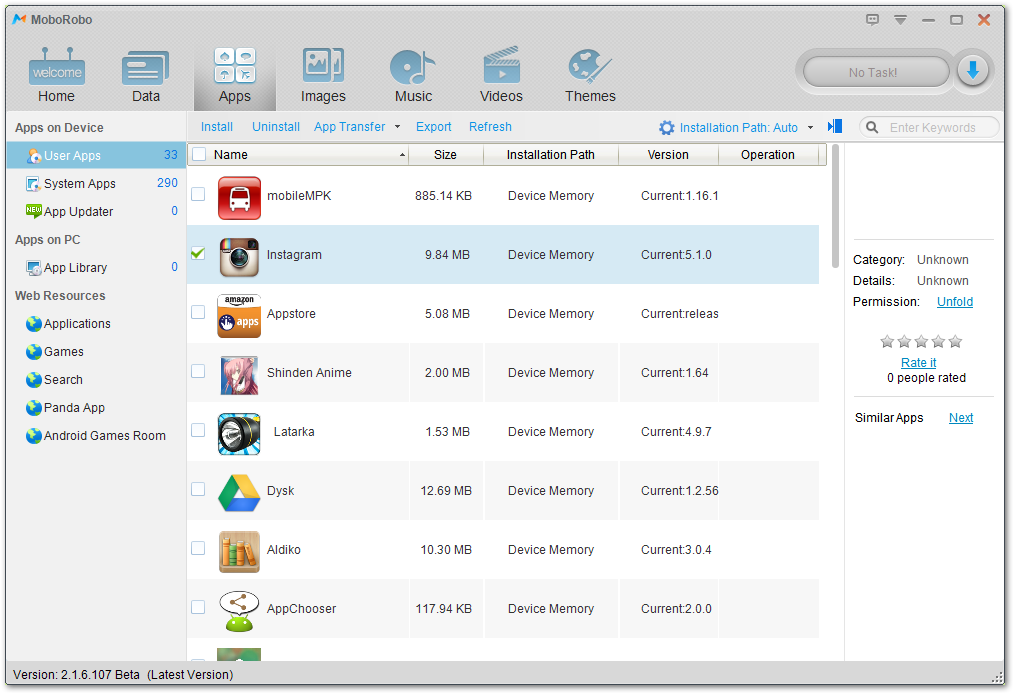The width and height of the screenshot is (1014, 694).
Task: Click the Rate it link
Action: point(918,363)
